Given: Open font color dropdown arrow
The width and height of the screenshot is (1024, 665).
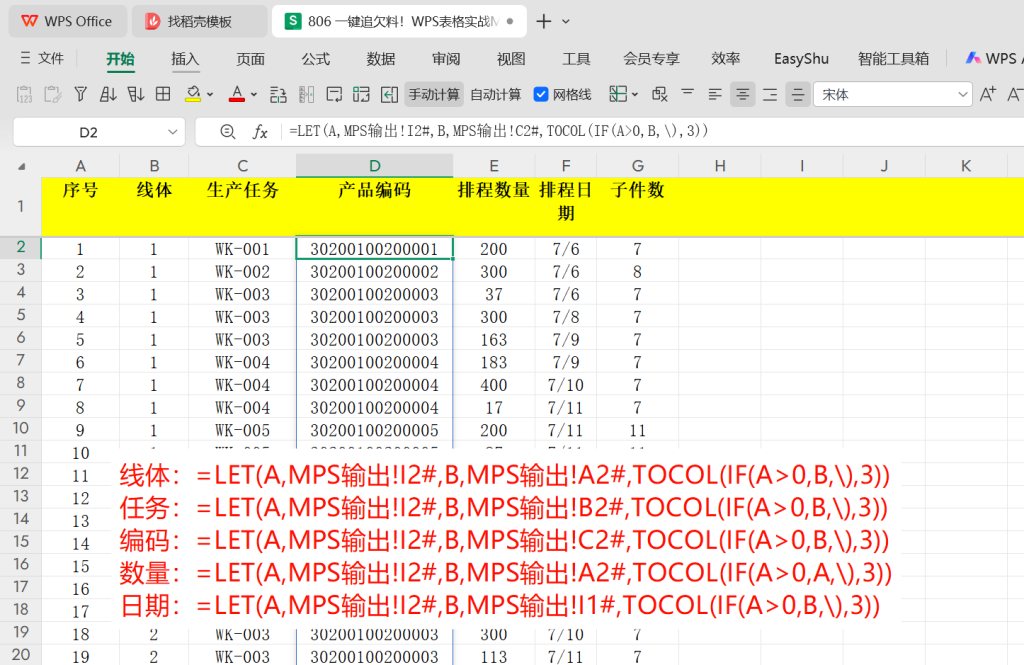Looking at the screenshot, I should 254,95.
